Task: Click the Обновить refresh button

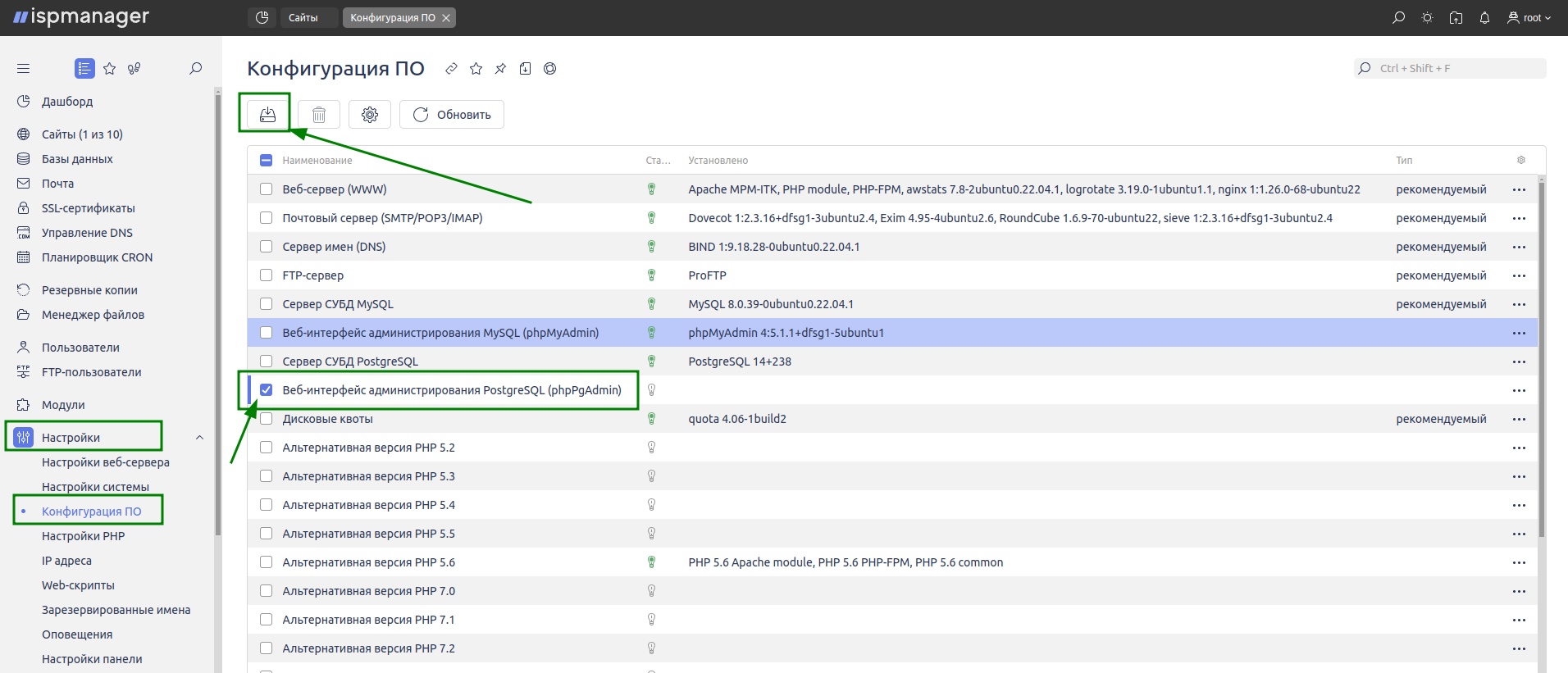Action: point(452,115)
